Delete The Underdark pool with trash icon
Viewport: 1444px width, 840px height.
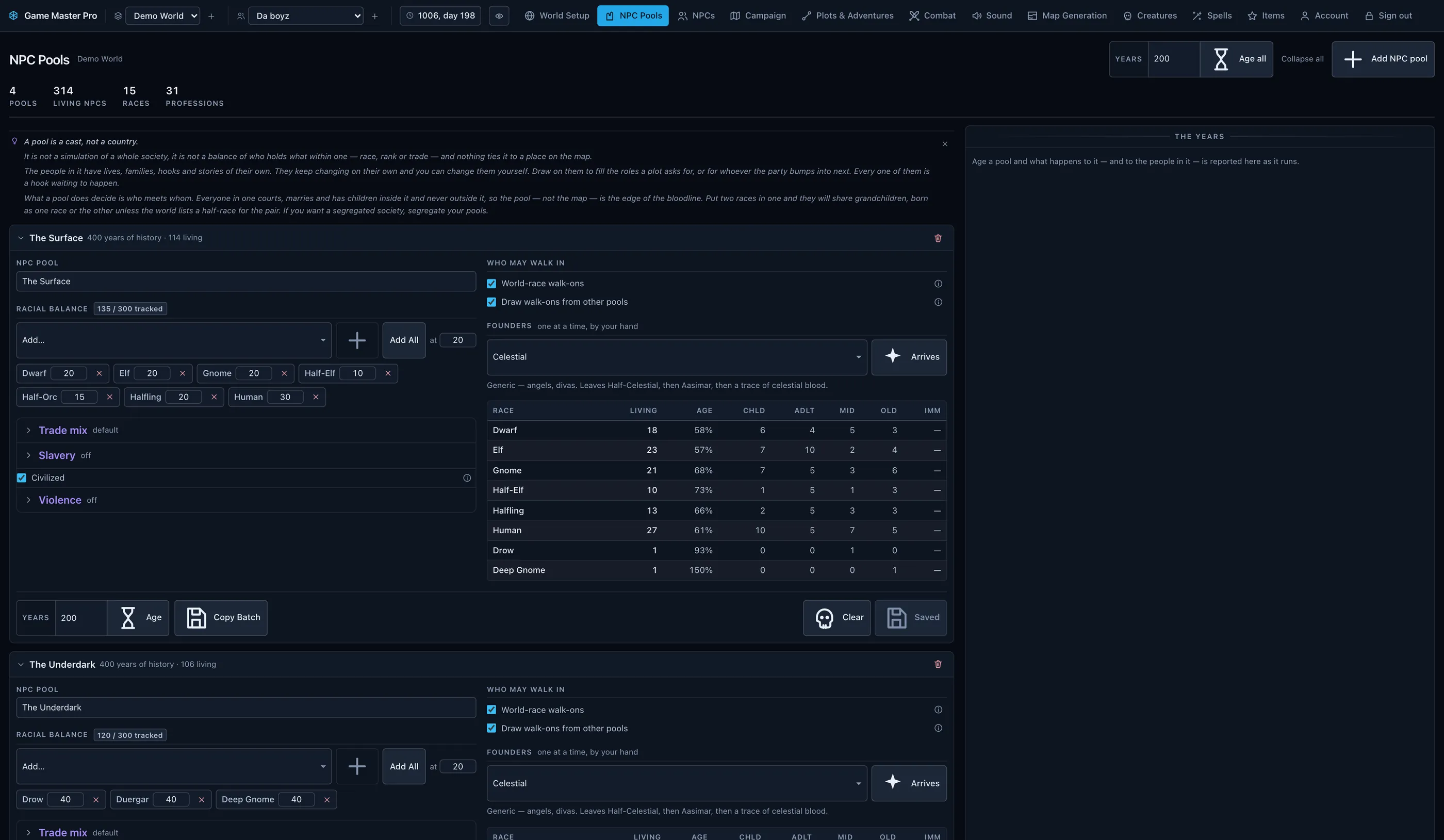(938, 664)
